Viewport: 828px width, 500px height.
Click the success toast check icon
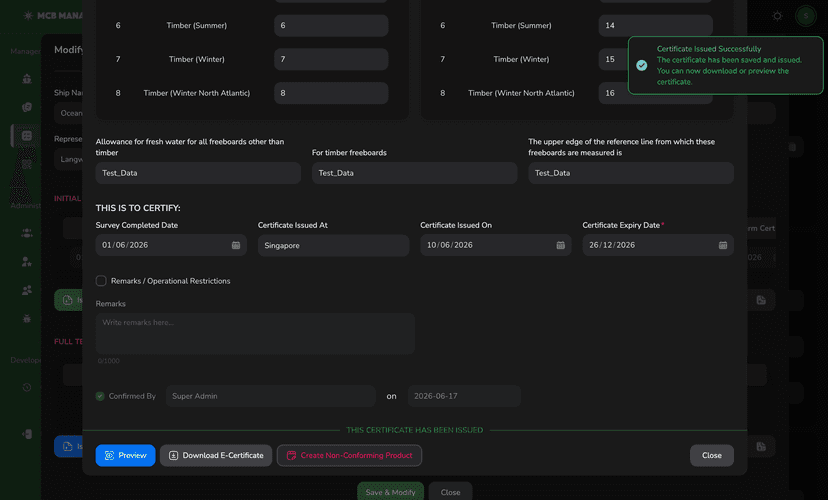(642, 65)
